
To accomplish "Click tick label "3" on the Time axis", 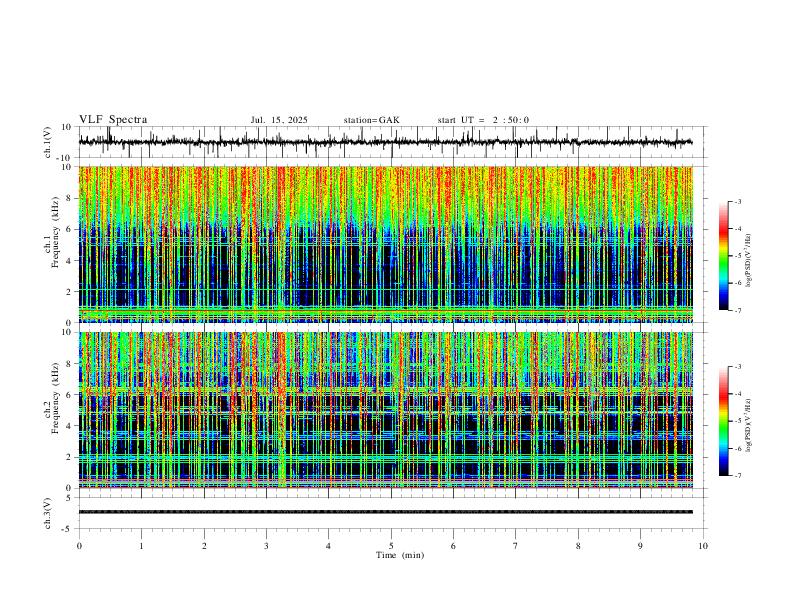I will [266, 546].
